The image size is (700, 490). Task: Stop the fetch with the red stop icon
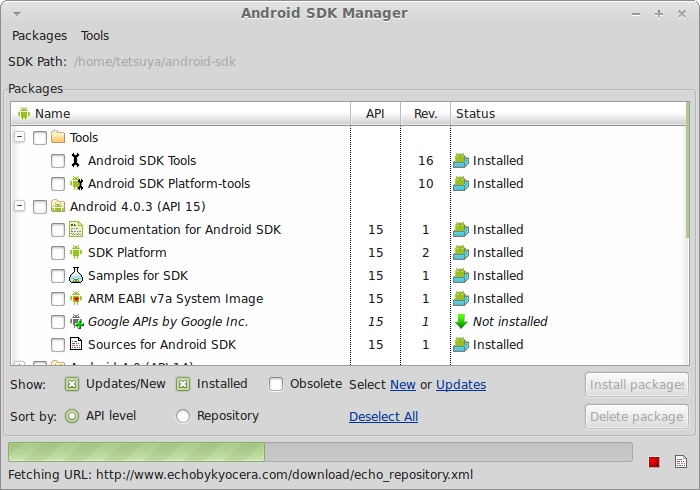click(654, 462)
